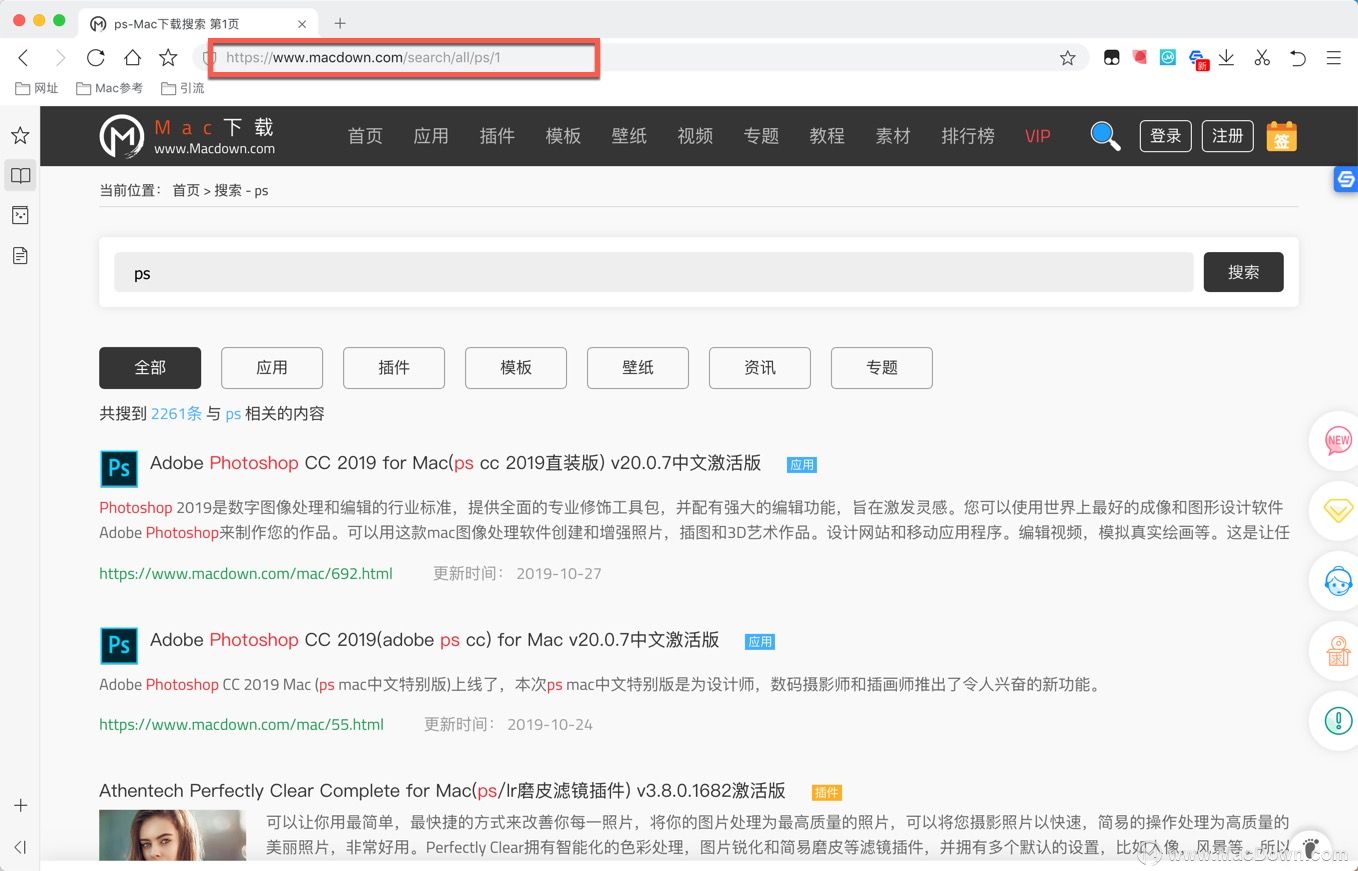Click the browser back arrow
1358x871 pixels.
point(24,58)
